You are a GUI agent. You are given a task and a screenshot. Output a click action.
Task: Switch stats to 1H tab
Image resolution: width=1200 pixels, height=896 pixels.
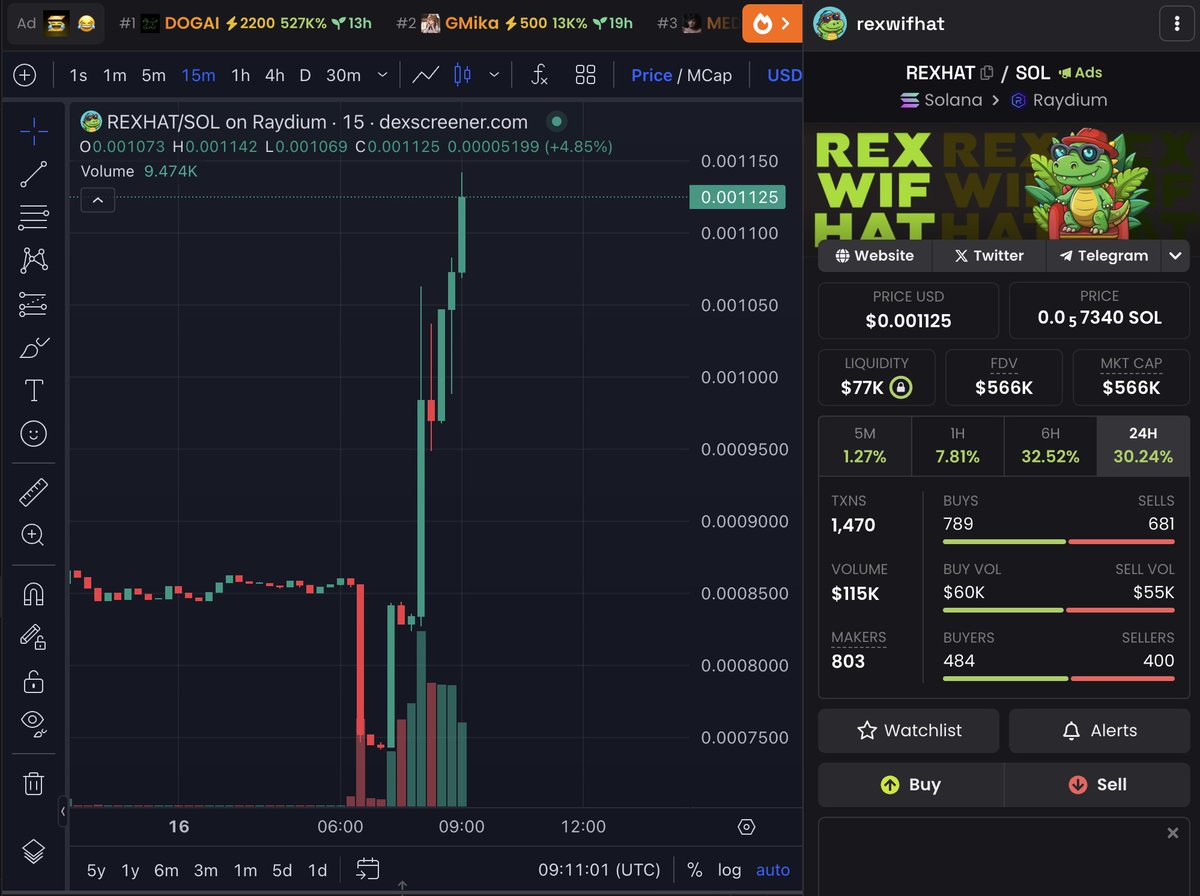click(x=957, y=445)
